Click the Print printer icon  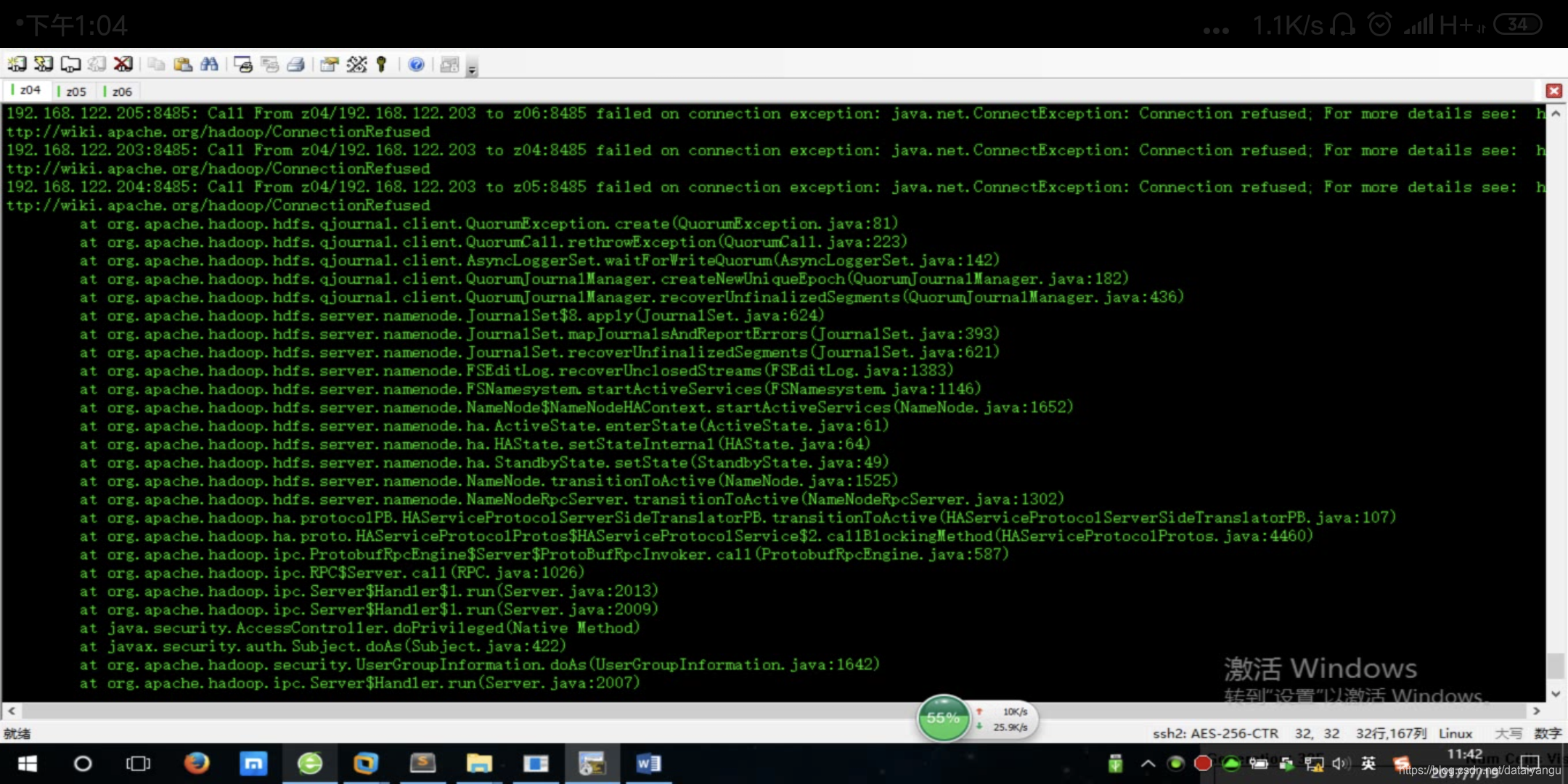point(295,65)
